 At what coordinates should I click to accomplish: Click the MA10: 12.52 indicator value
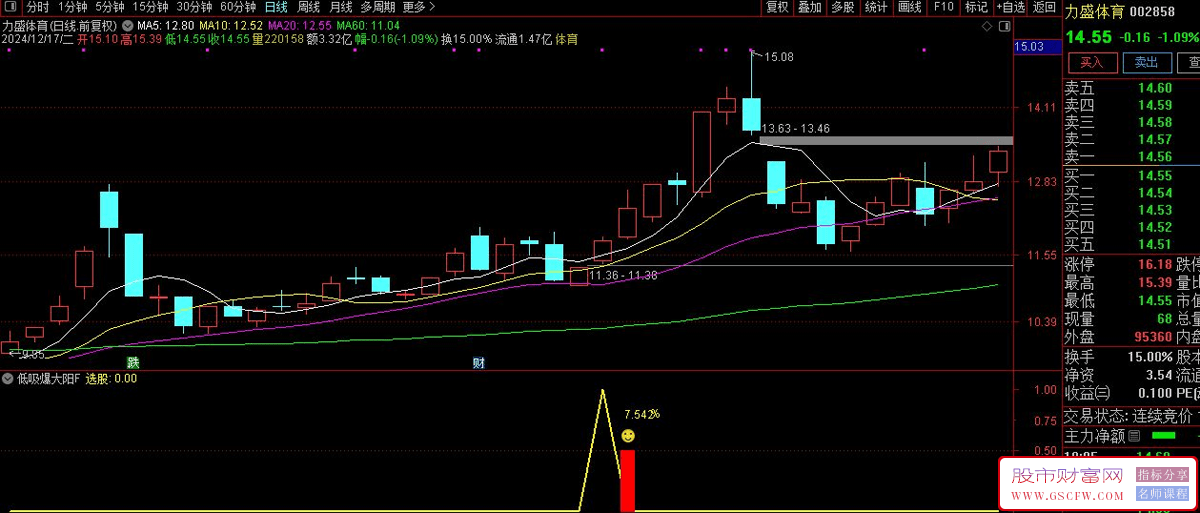pos(231,25)
